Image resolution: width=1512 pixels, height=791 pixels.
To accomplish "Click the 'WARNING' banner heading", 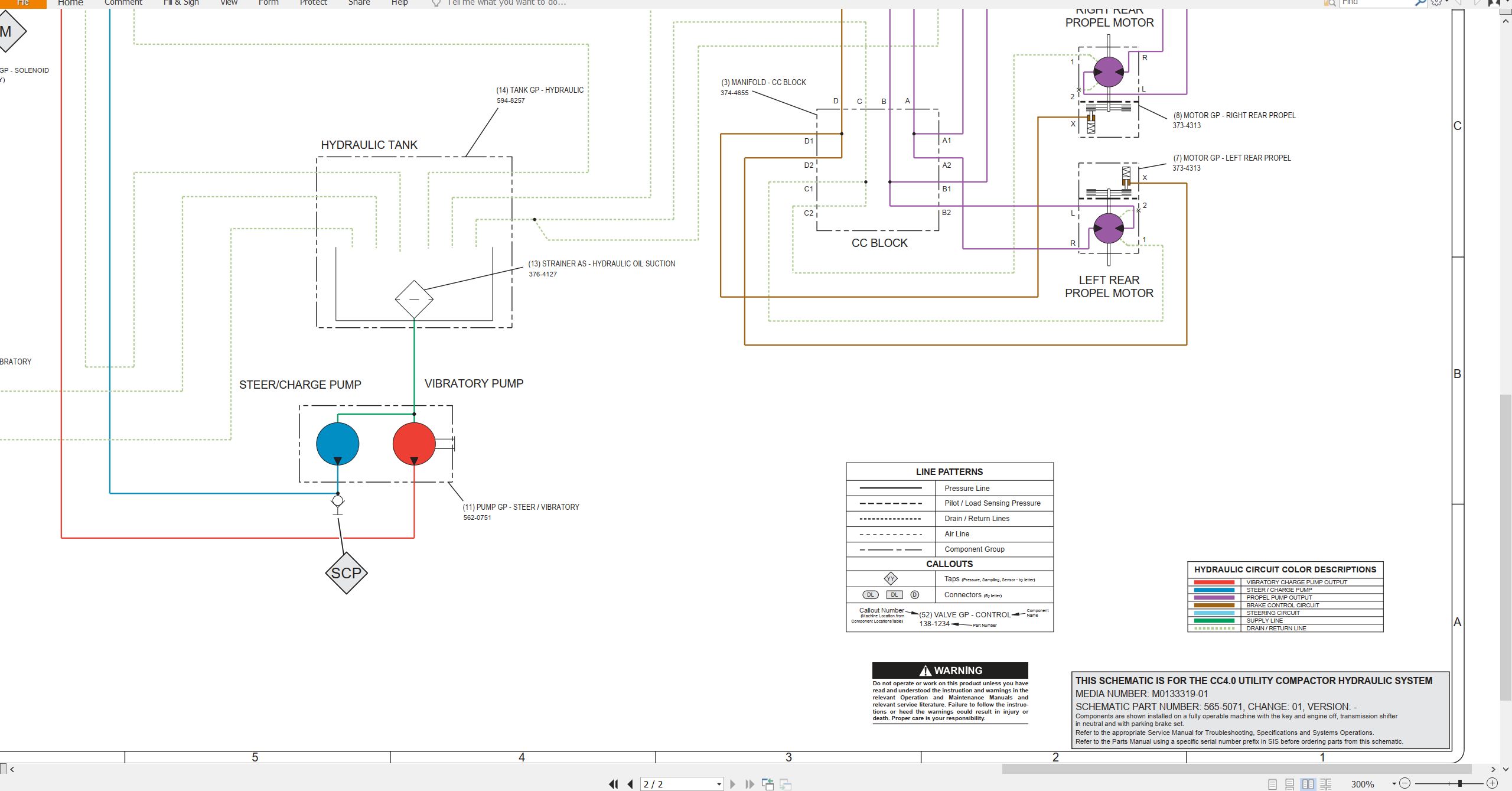I will point(950,670).
